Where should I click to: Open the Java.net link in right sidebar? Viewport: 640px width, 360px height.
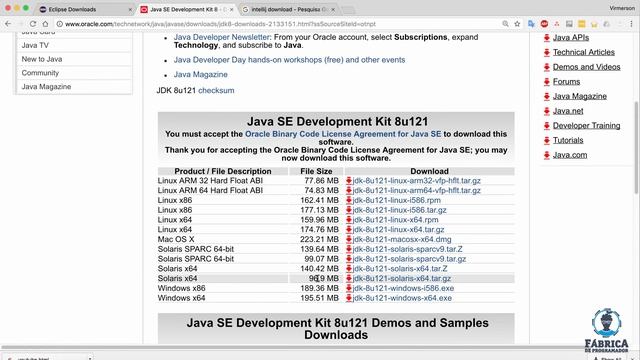(x=568, y=111)
